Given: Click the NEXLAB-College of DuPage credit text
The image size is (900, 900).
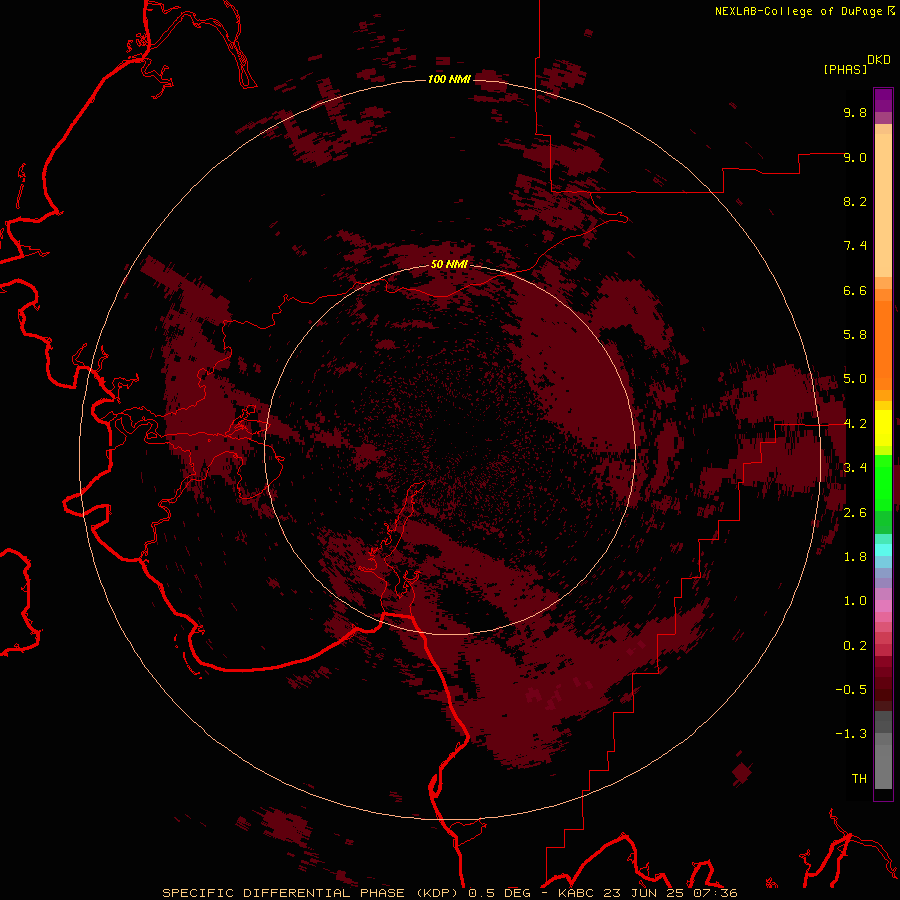Looking at the screenshot, I should point(798,11).
